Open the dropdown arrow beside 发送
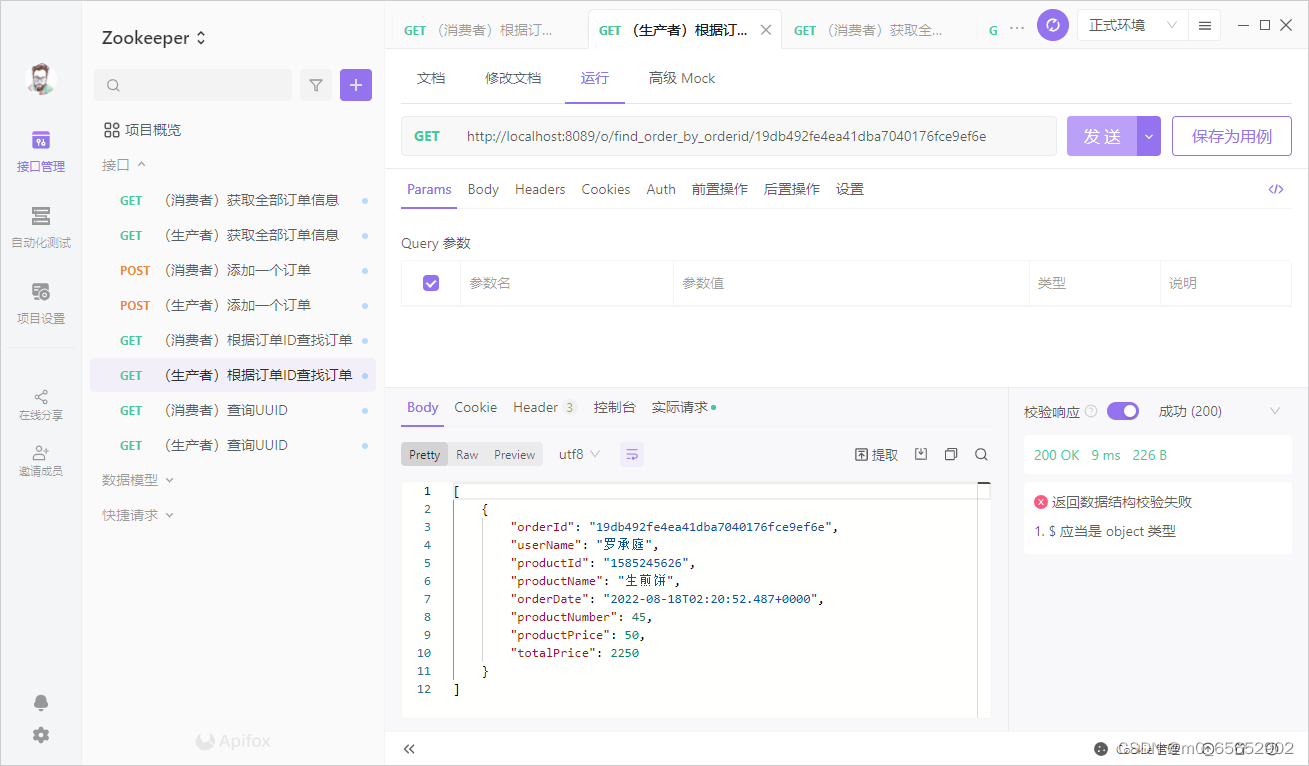 [1149, 136]
